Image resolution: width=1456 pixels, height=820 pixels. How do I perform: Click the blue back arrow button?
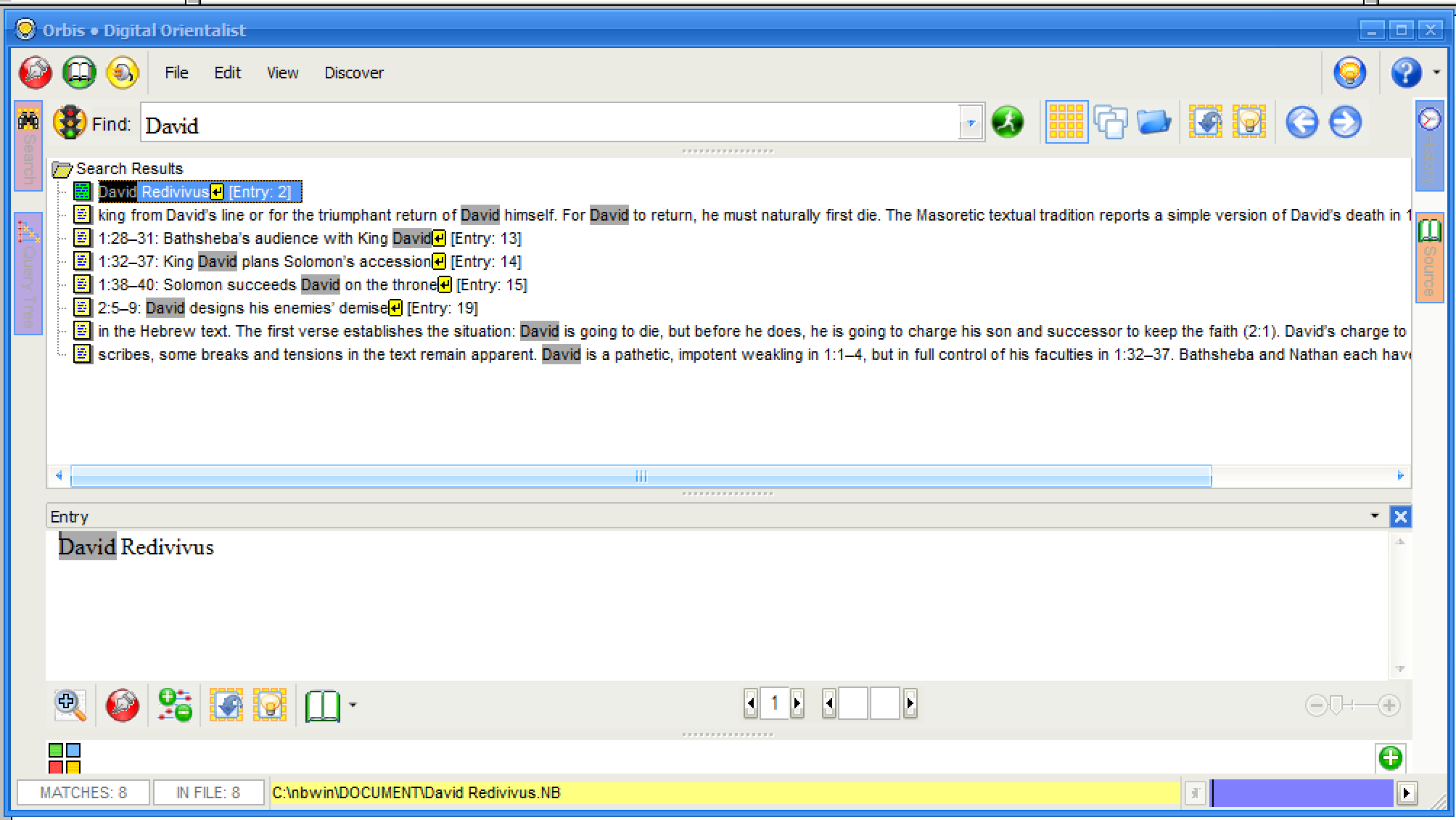pyautogui.click(x=1301, y=122)
